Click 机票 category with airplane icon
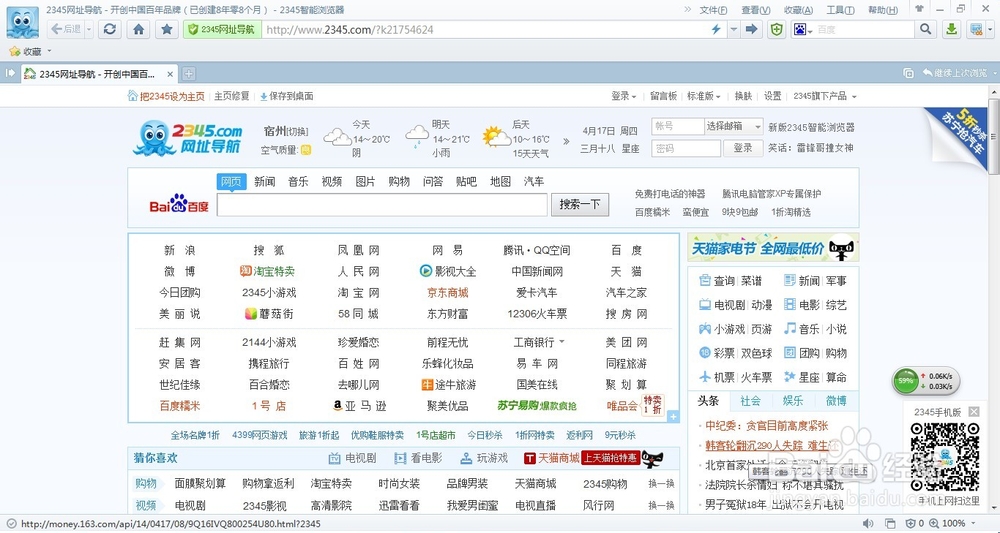This screenshot has height=533, width=1000. tap(717, 377)
